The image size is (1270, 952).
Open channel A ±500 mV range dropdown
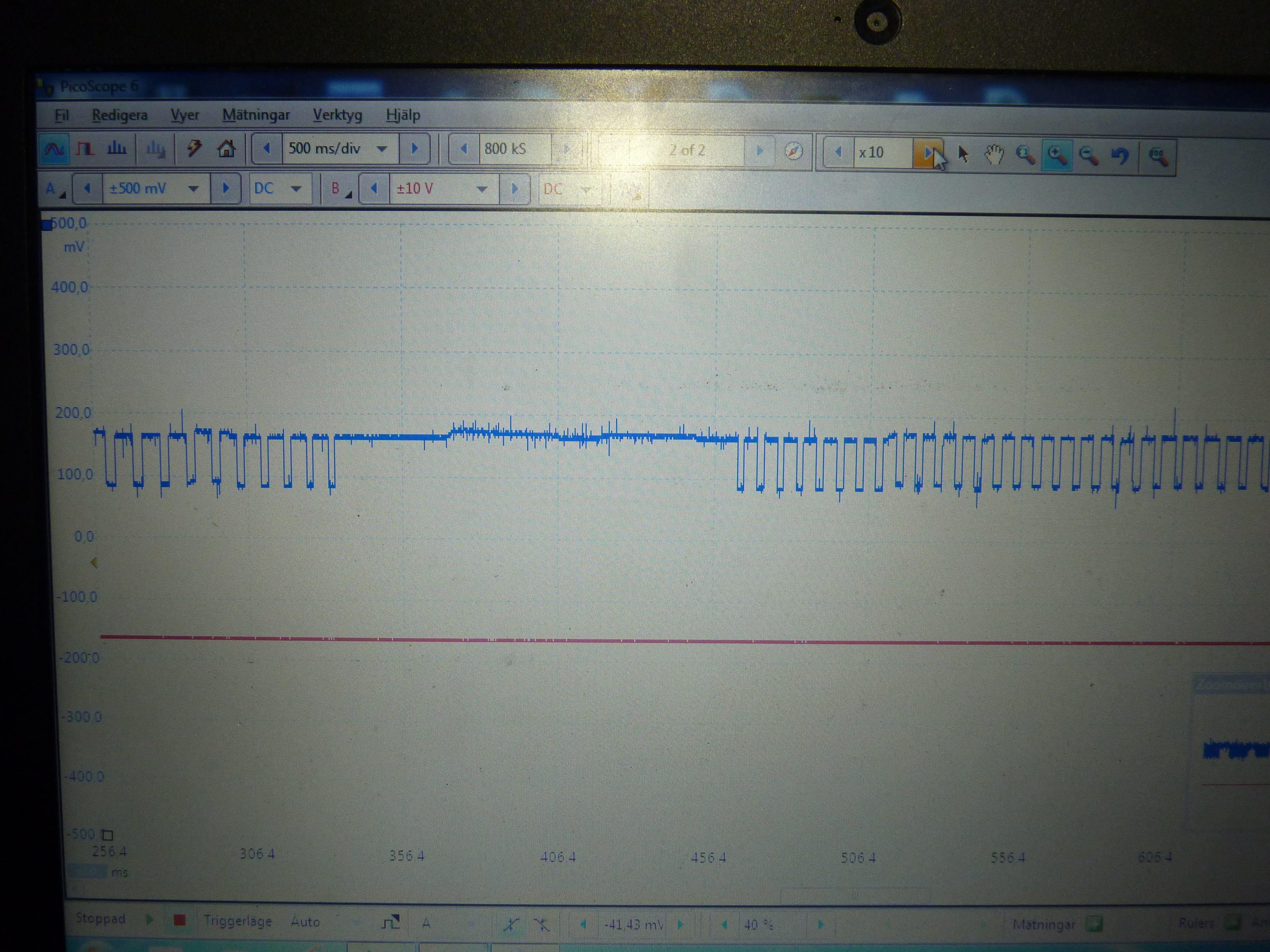click(x=193, y=188)
